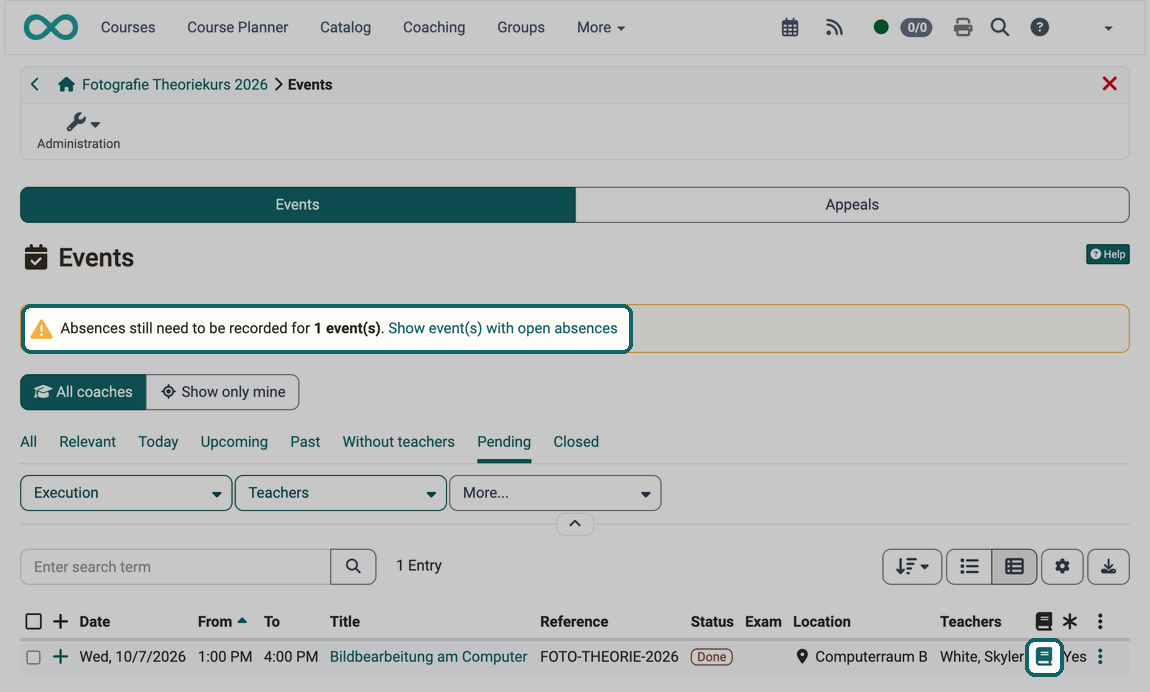This screenshot has width=1150, height=692.
Task: Click the Help button
Action: pyautogui.click(x=1107, y=254)
